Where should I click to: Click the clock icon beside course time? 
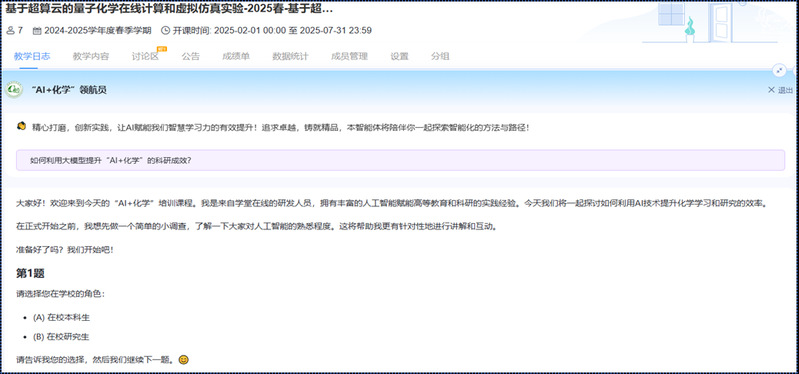(x=165, y=31)
